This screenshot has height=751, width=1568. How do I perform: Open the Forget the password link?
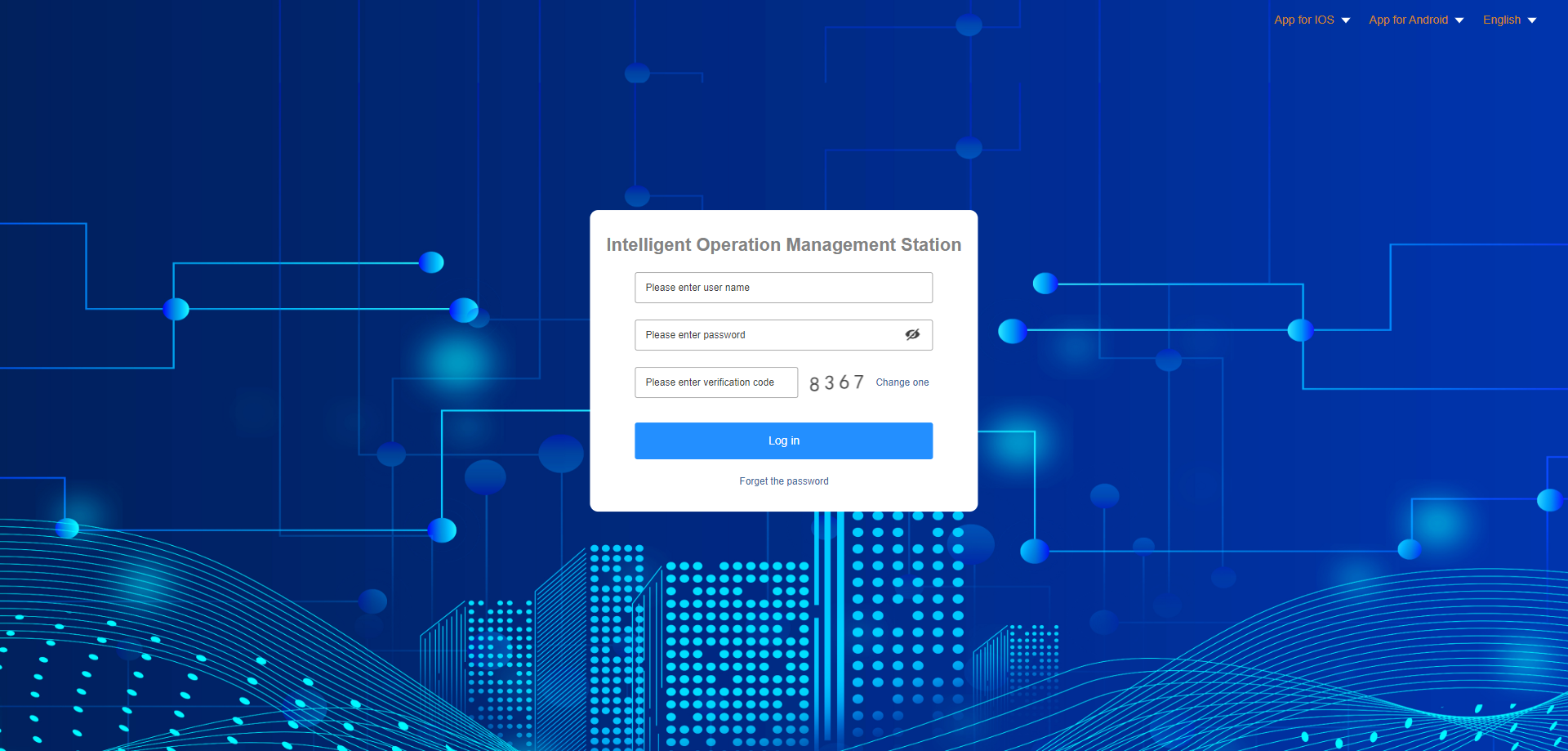(x=783, y=481)
